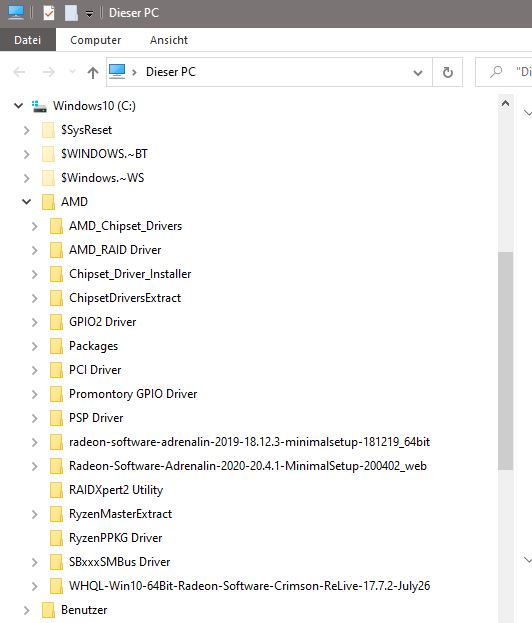
Task: Select the RyzenPPKG Driver folder
Action: pos(116,538)
